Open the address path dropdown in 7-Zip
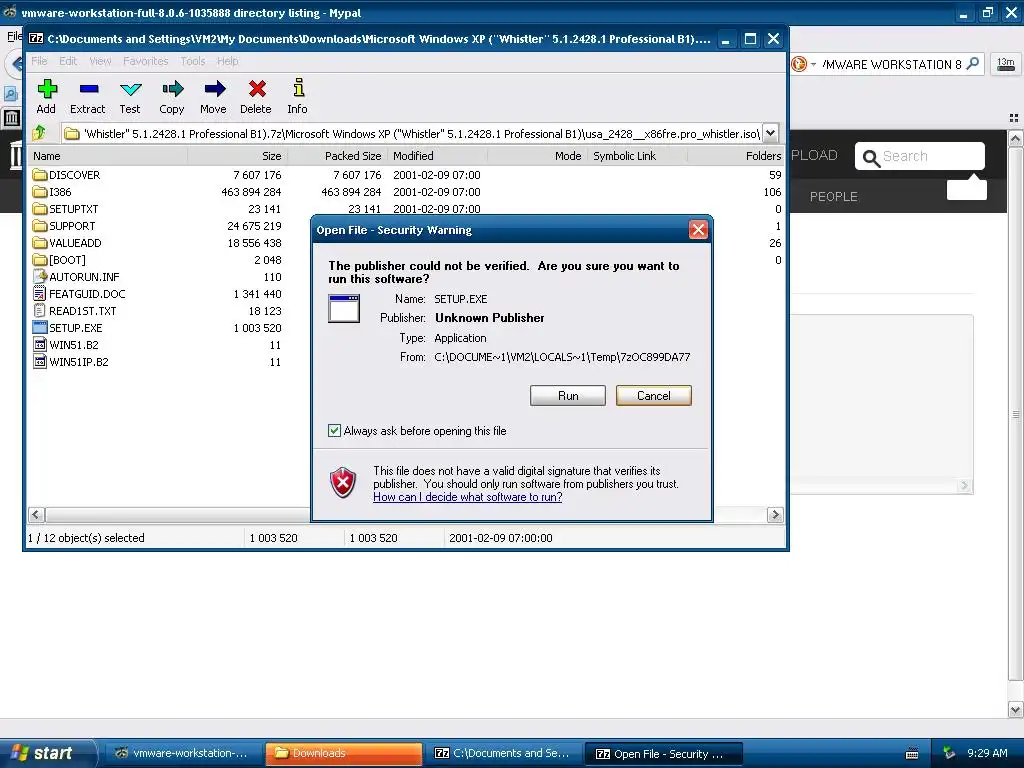The height and width of the screenshot is (768, 1024). (771, 133)
